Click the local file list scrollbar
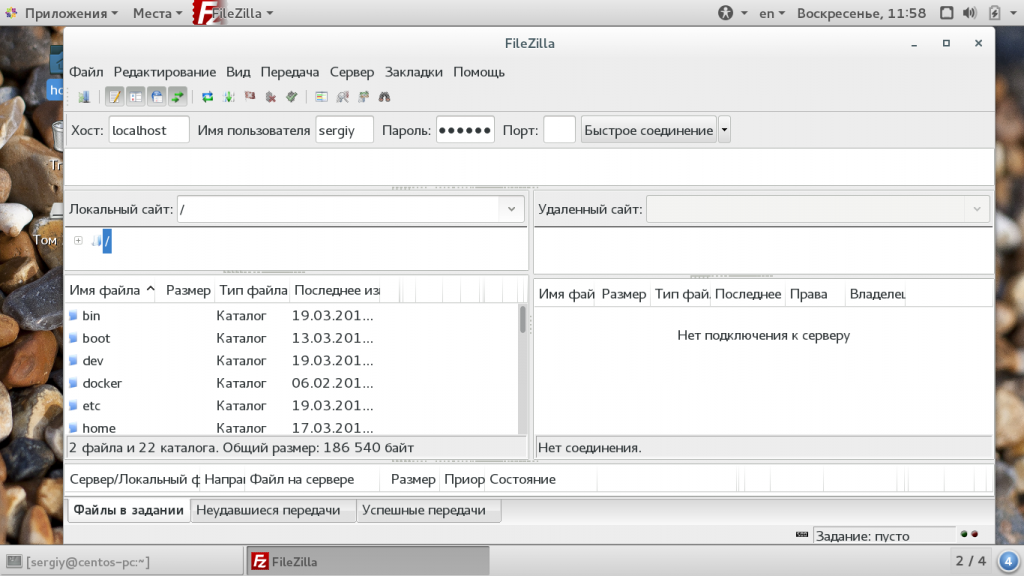The height and width of the screenshot is (576, 1024). pos(522,320)
